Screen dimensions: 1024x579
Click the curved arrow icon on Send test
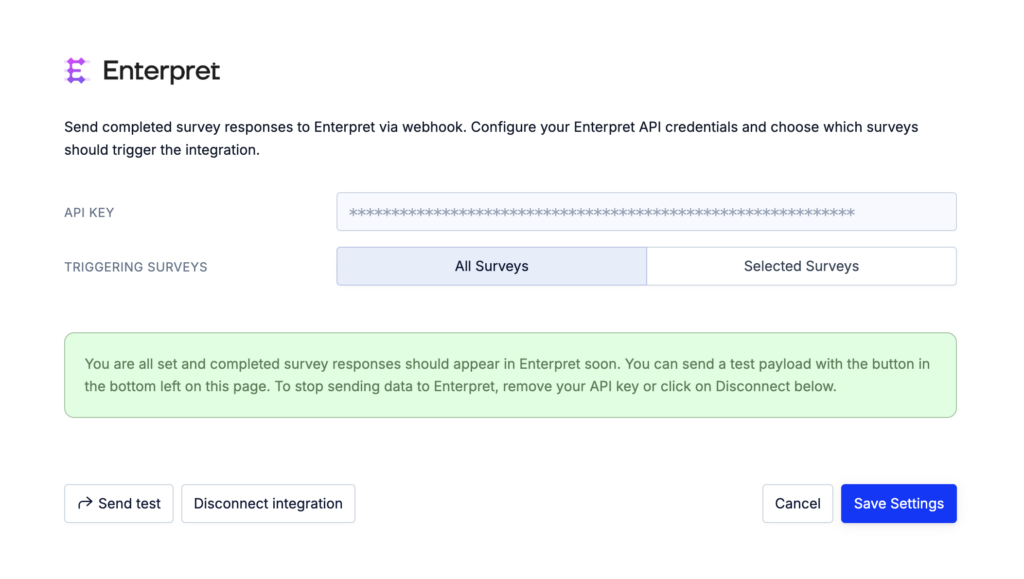coord(85,503)
